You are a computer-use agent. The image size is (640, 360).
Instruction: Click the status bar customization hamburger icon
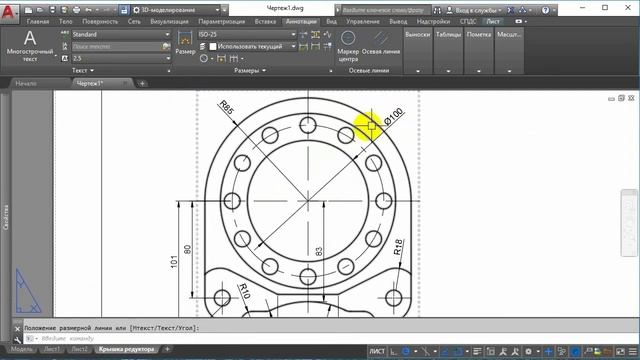[633, 351]
